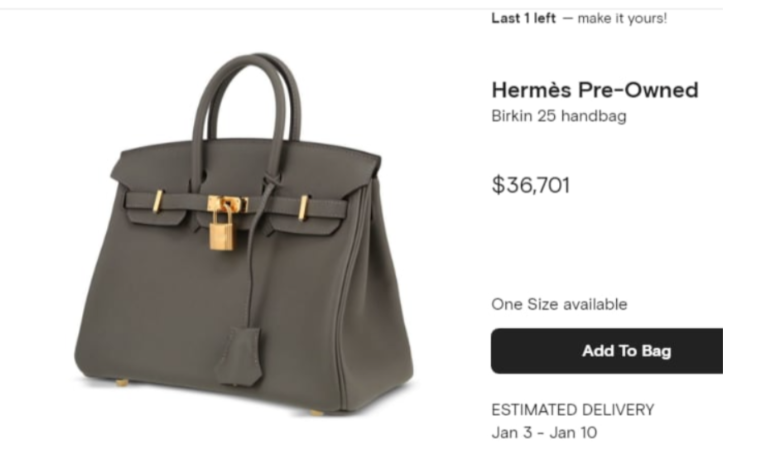The width and height of the screenshot is (778, 453).
Task: Click the ESTIMATED DELIVERY heading
Action: (573, 410)
